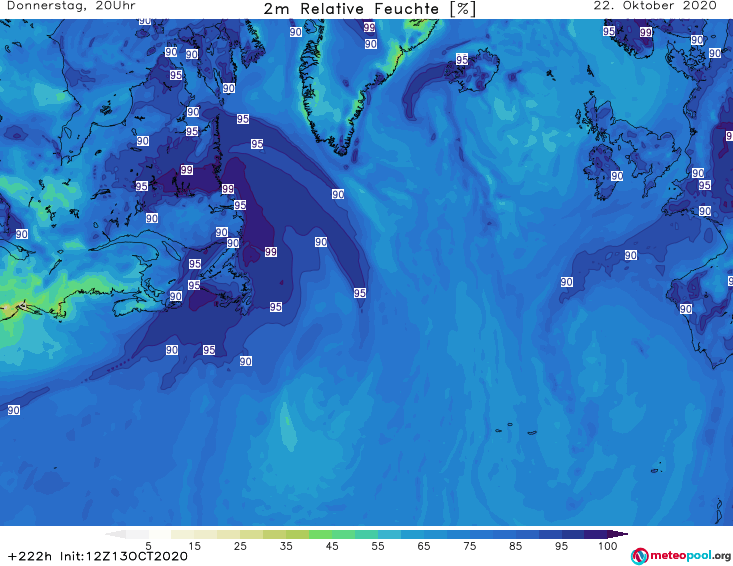Click the colorbar tick label '75'

469,546
